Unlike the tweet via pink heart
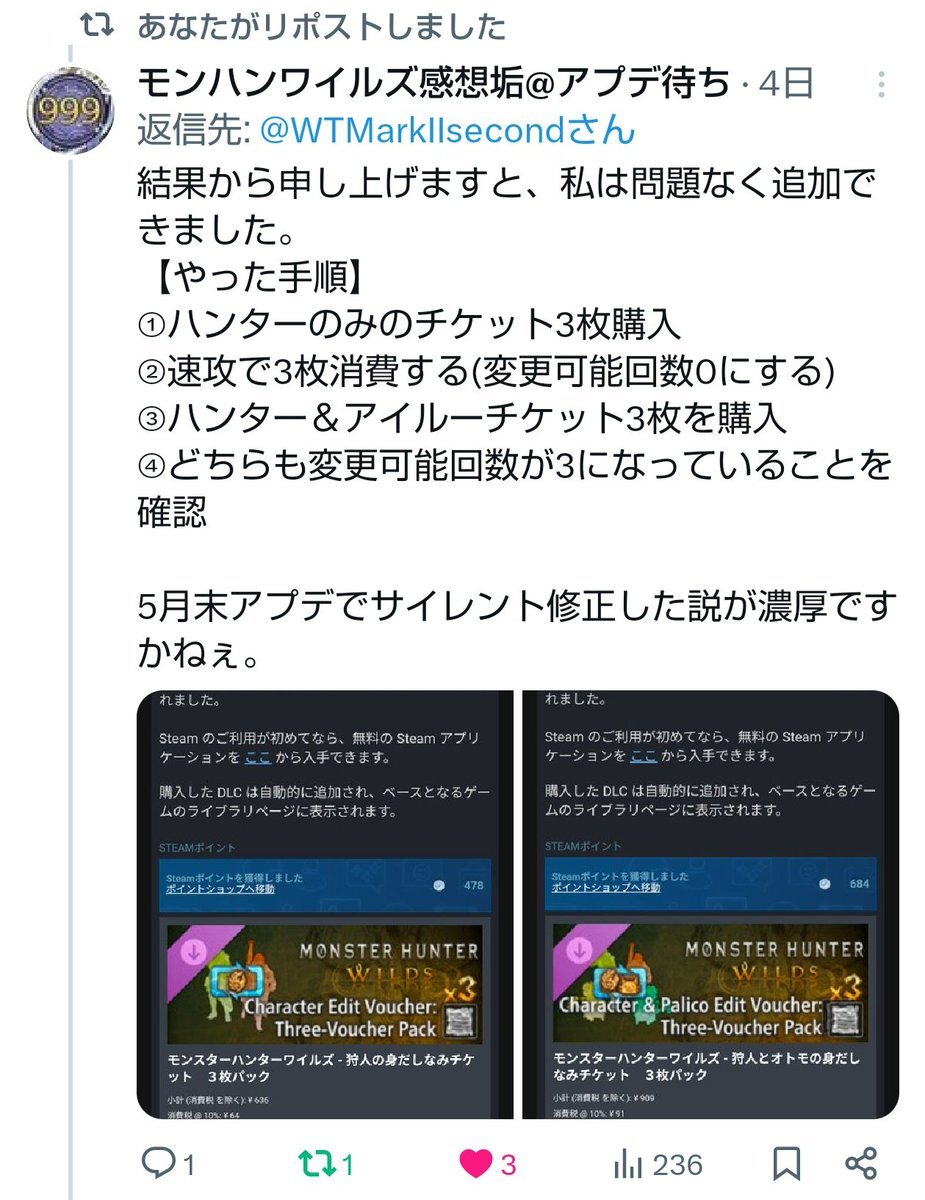 coord(476,1164)
